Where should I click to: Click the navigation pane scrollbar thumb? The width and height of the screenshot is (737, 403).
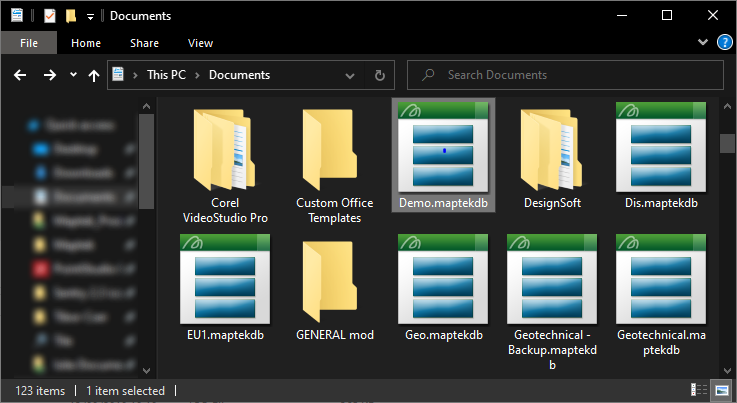pyautogui.click(x=146, y=161)
